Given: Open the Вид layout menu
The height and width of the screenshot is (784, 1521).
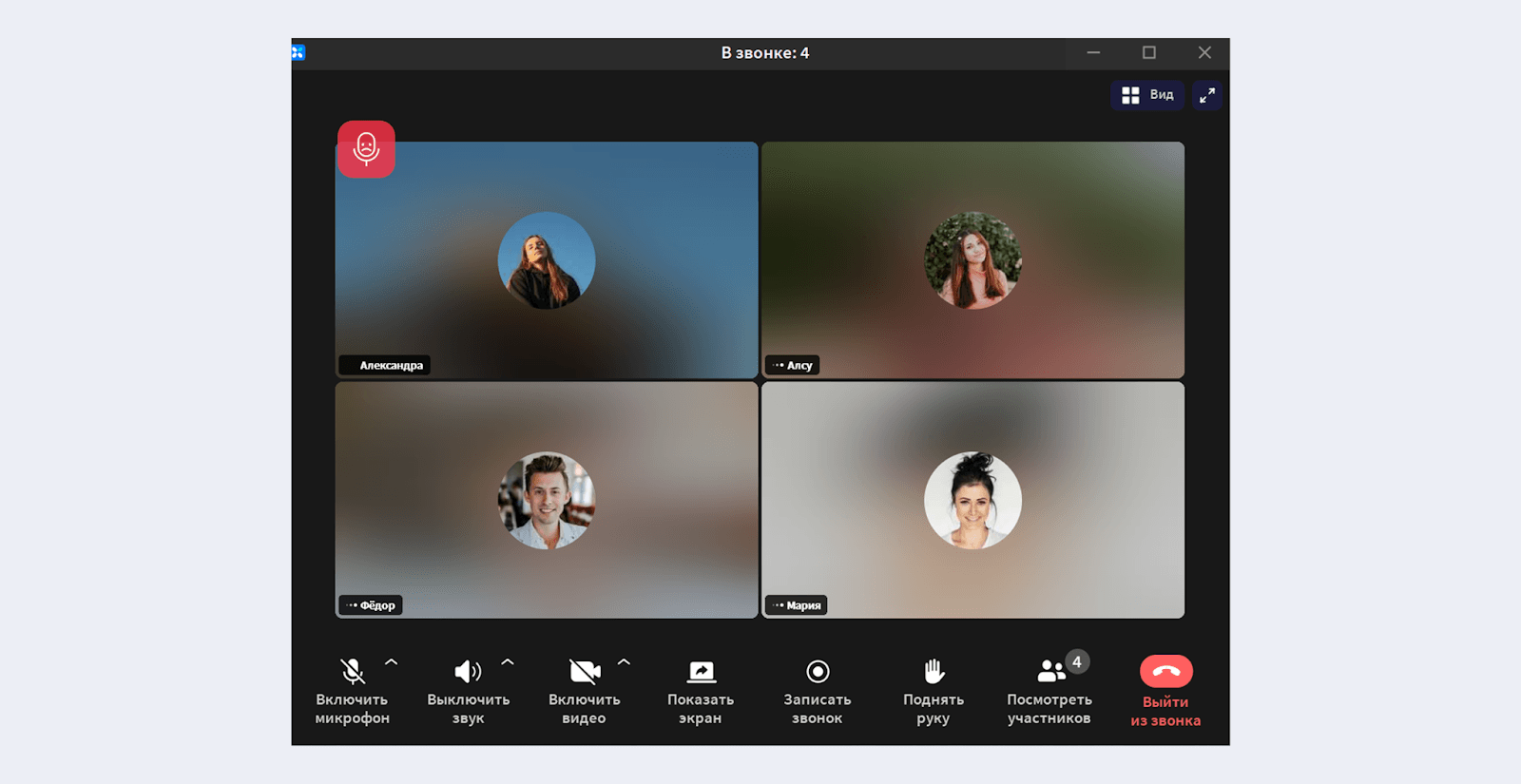Looking at the screenshot, I should (x=1147, y=95).
